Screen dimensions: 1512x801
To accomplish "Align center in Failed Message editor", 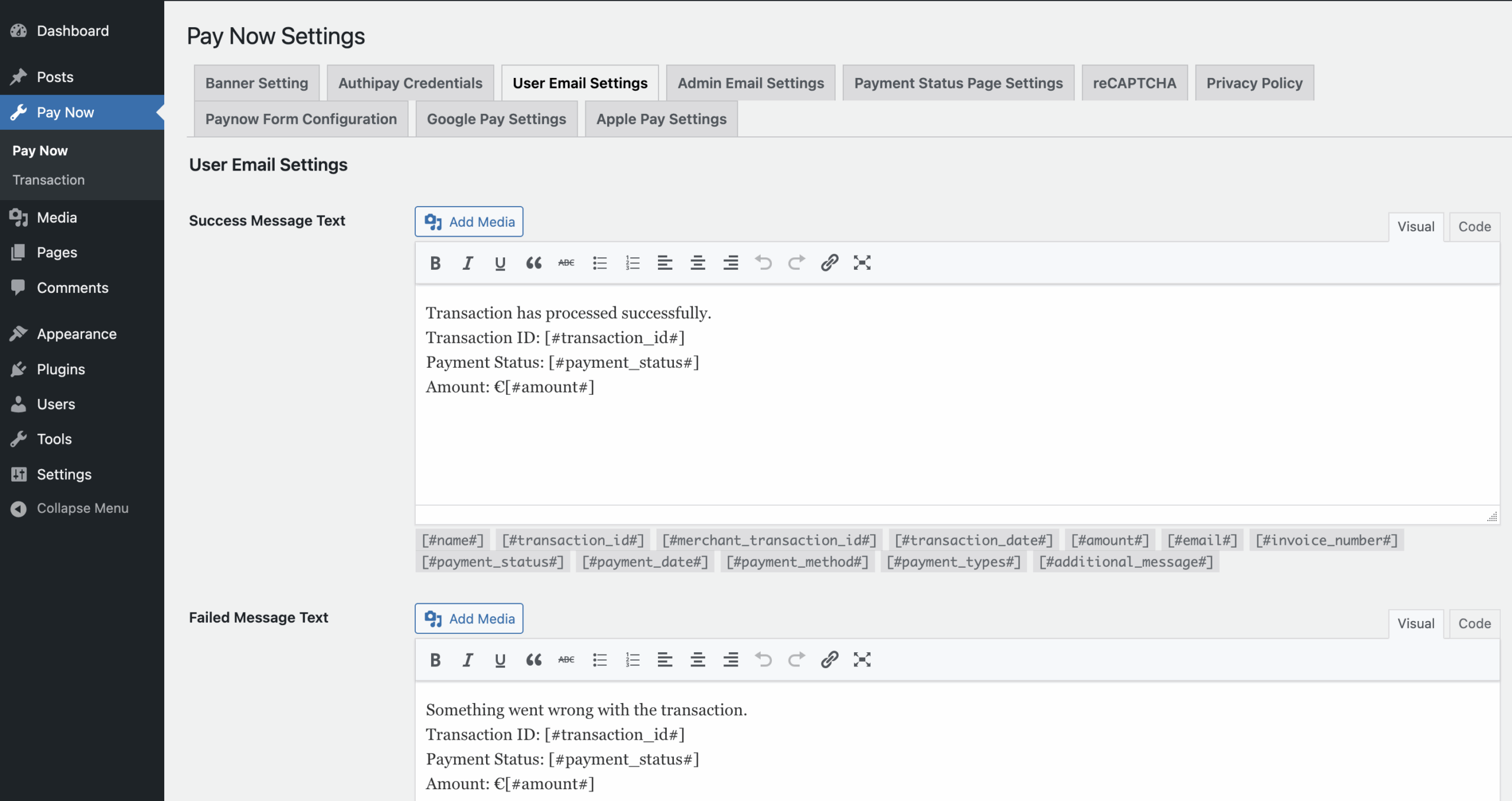I will click(698, 660).
